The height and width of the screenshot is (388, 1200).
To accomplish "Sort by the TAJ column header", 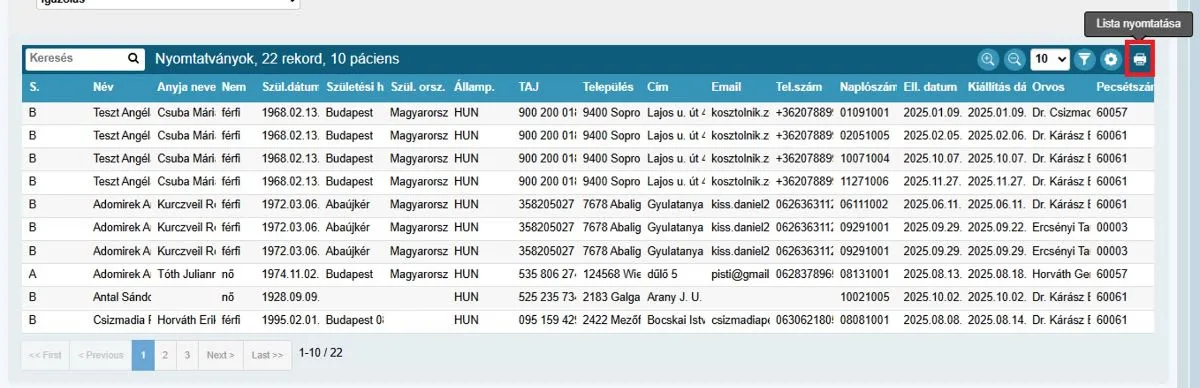I will click(529, 87).
